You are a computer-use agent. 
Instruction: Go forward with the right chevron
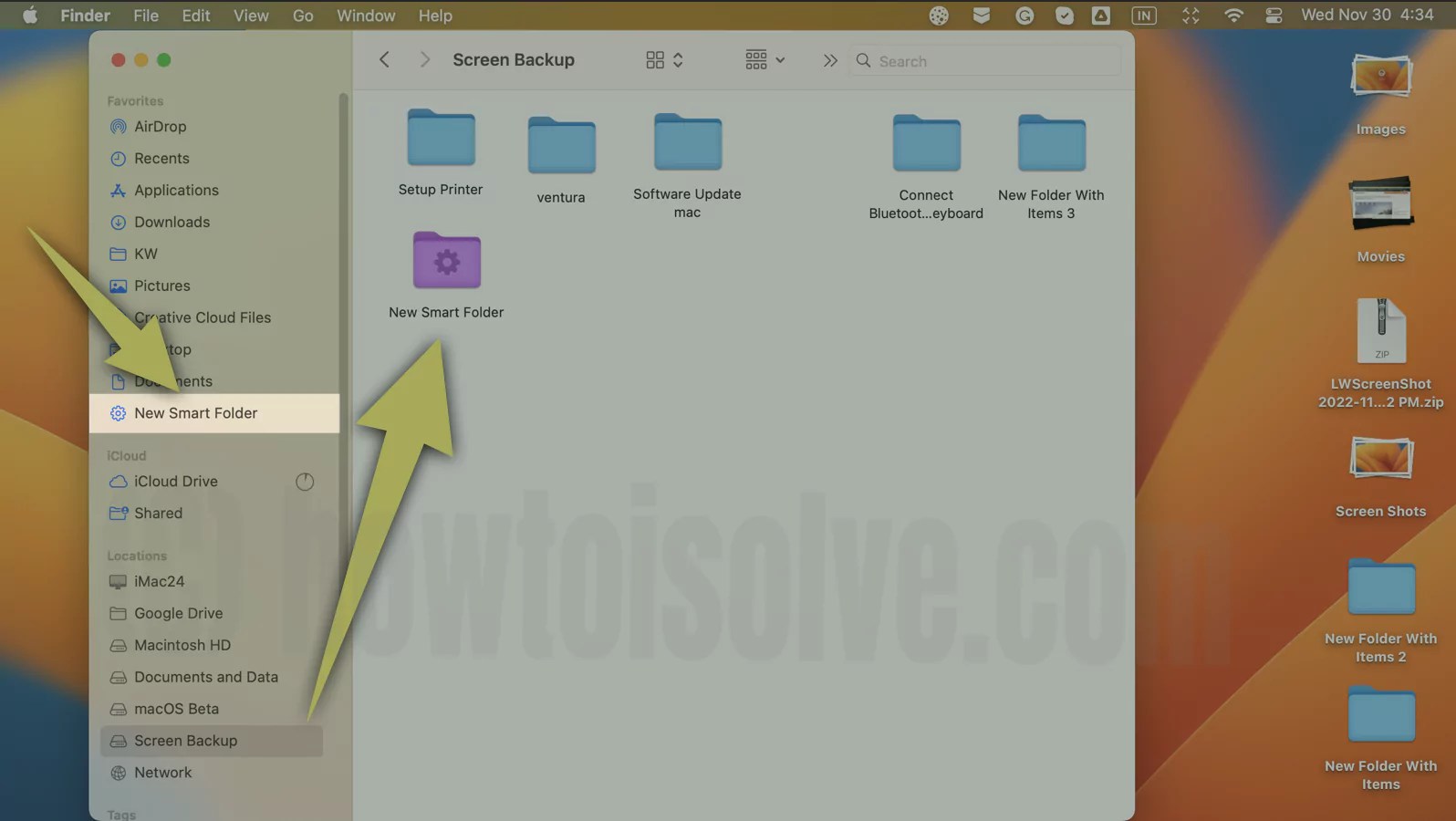[x=424, y=59]
